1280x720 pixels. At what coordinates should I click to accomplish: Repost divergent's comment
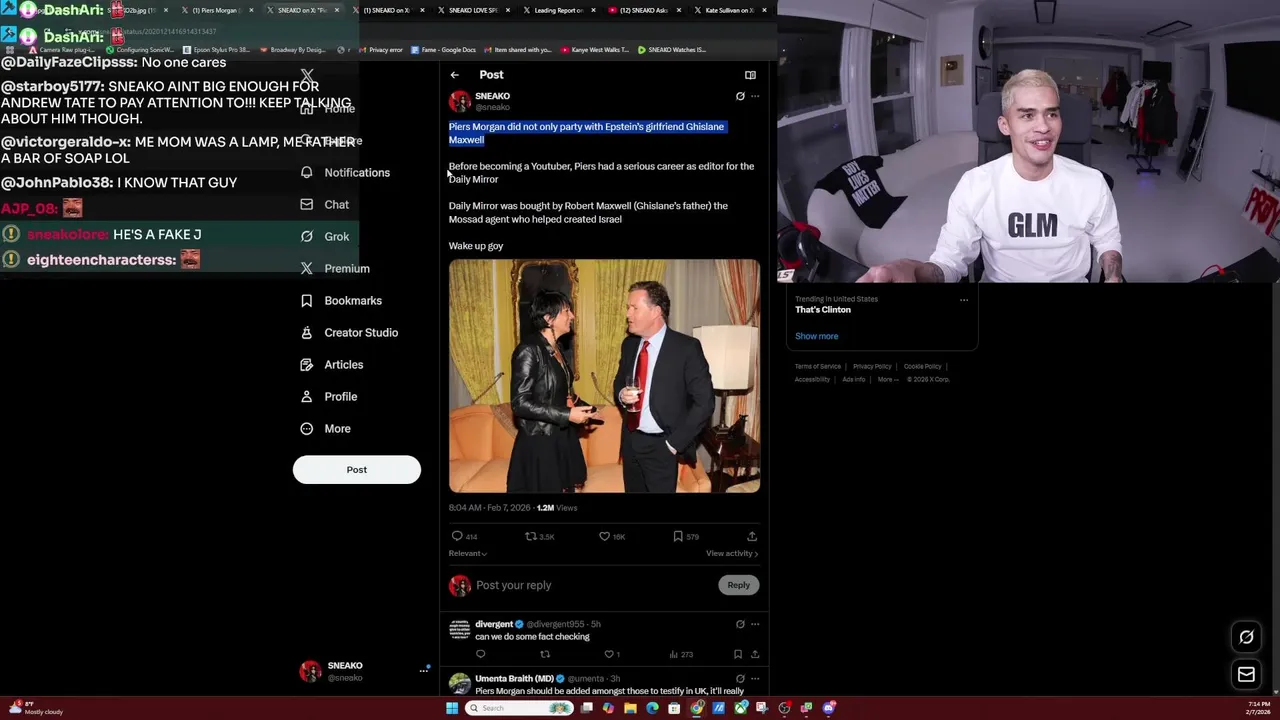[x=545, y=654]
